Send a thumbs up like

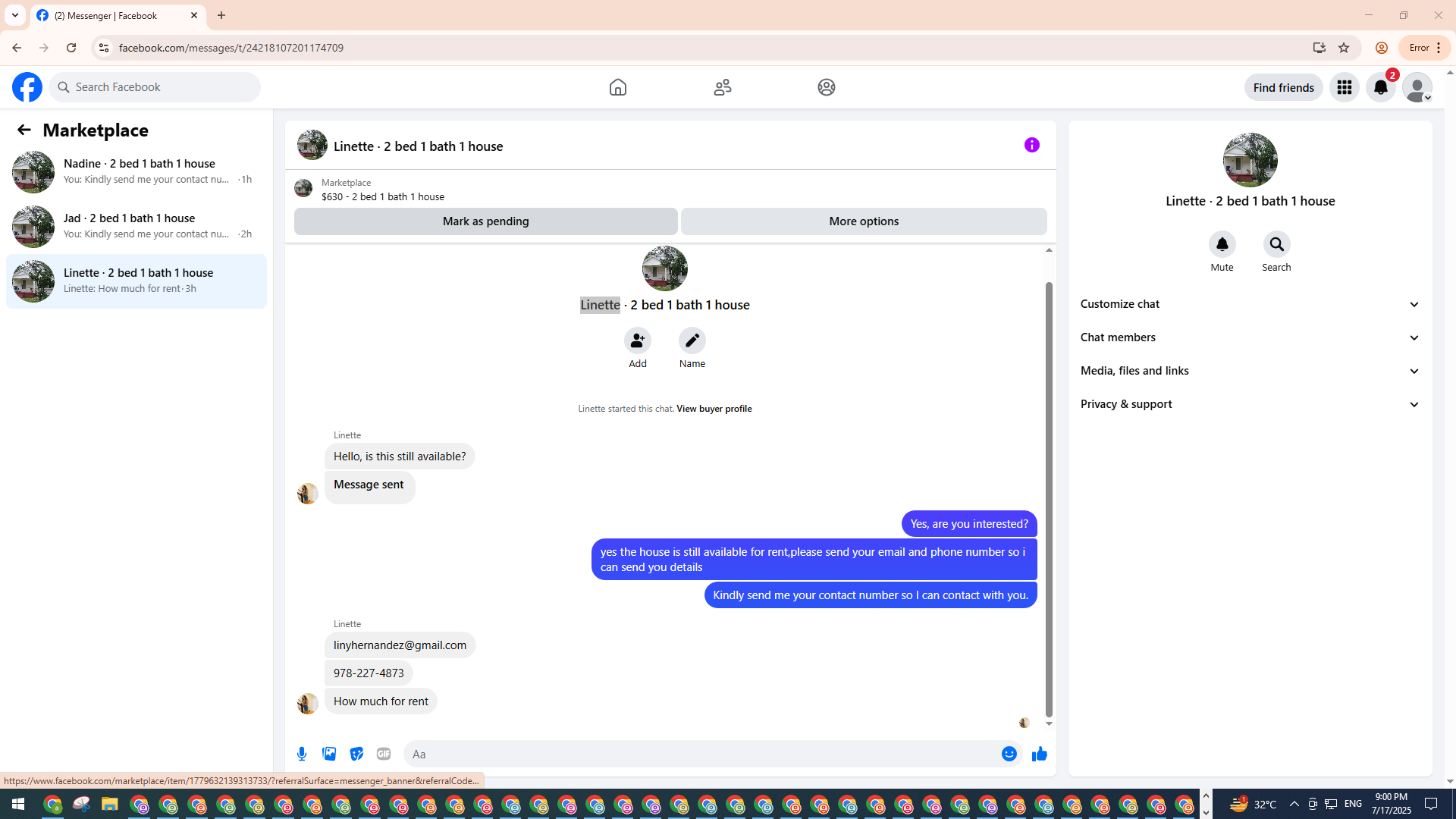1040,754
